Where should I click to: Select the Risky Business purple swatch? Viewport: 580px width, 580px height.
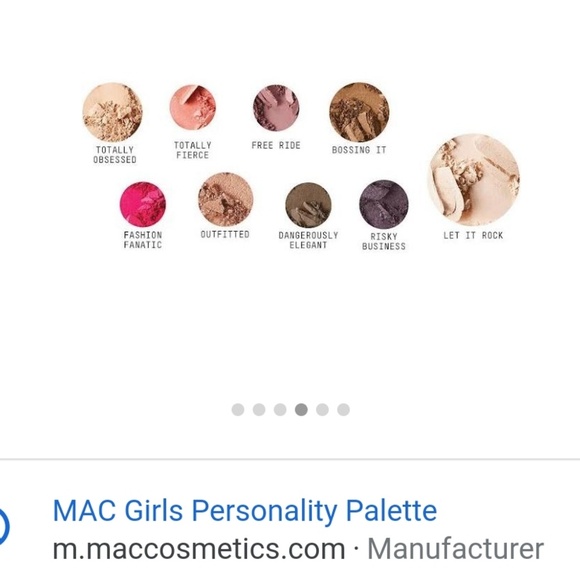click(384, 205)
